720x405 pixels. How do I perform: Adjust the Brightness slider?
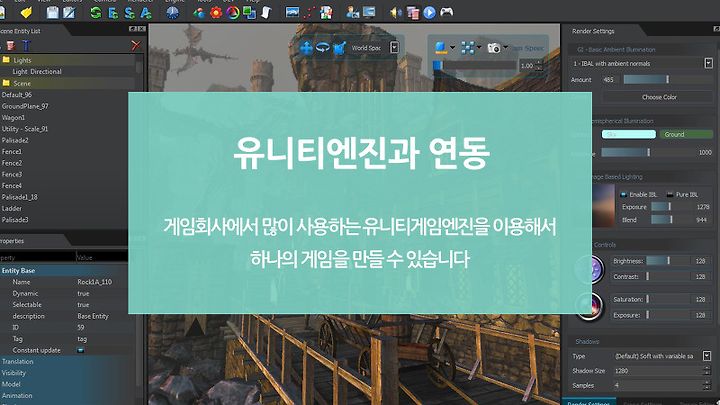tap(668, 261)
